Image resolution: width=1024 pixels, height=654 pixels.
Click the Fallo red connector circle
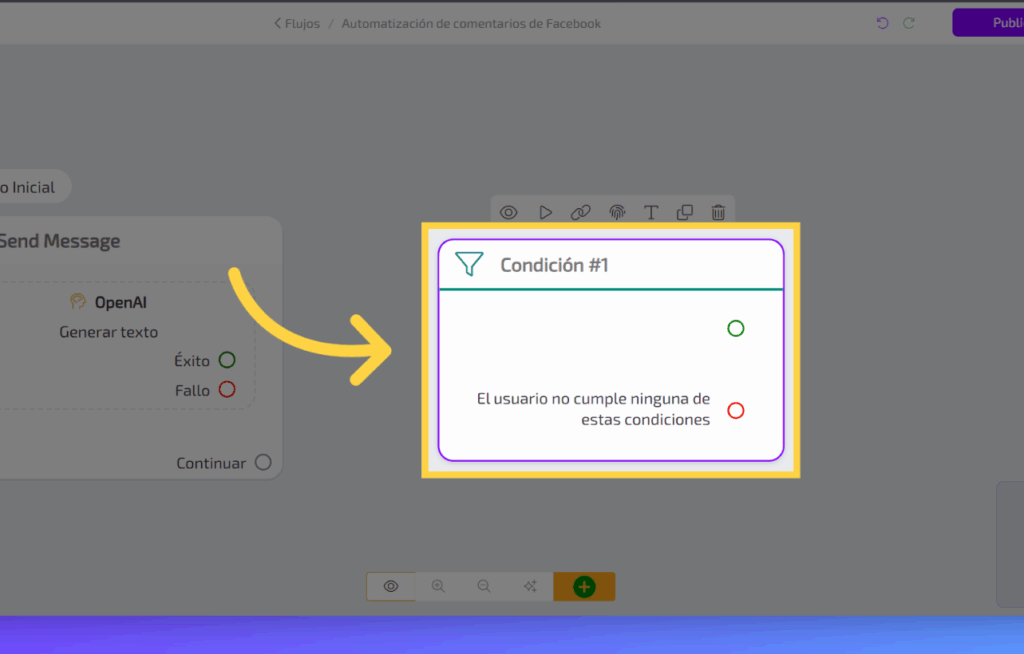tap(227, 390)
